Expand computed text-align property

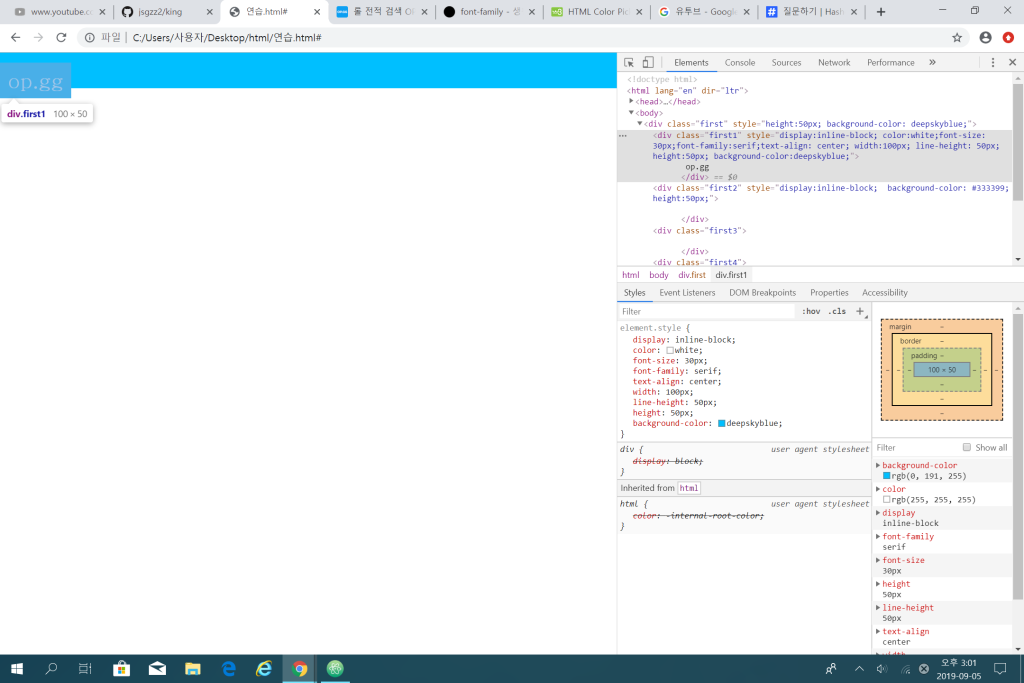(878, 631)
